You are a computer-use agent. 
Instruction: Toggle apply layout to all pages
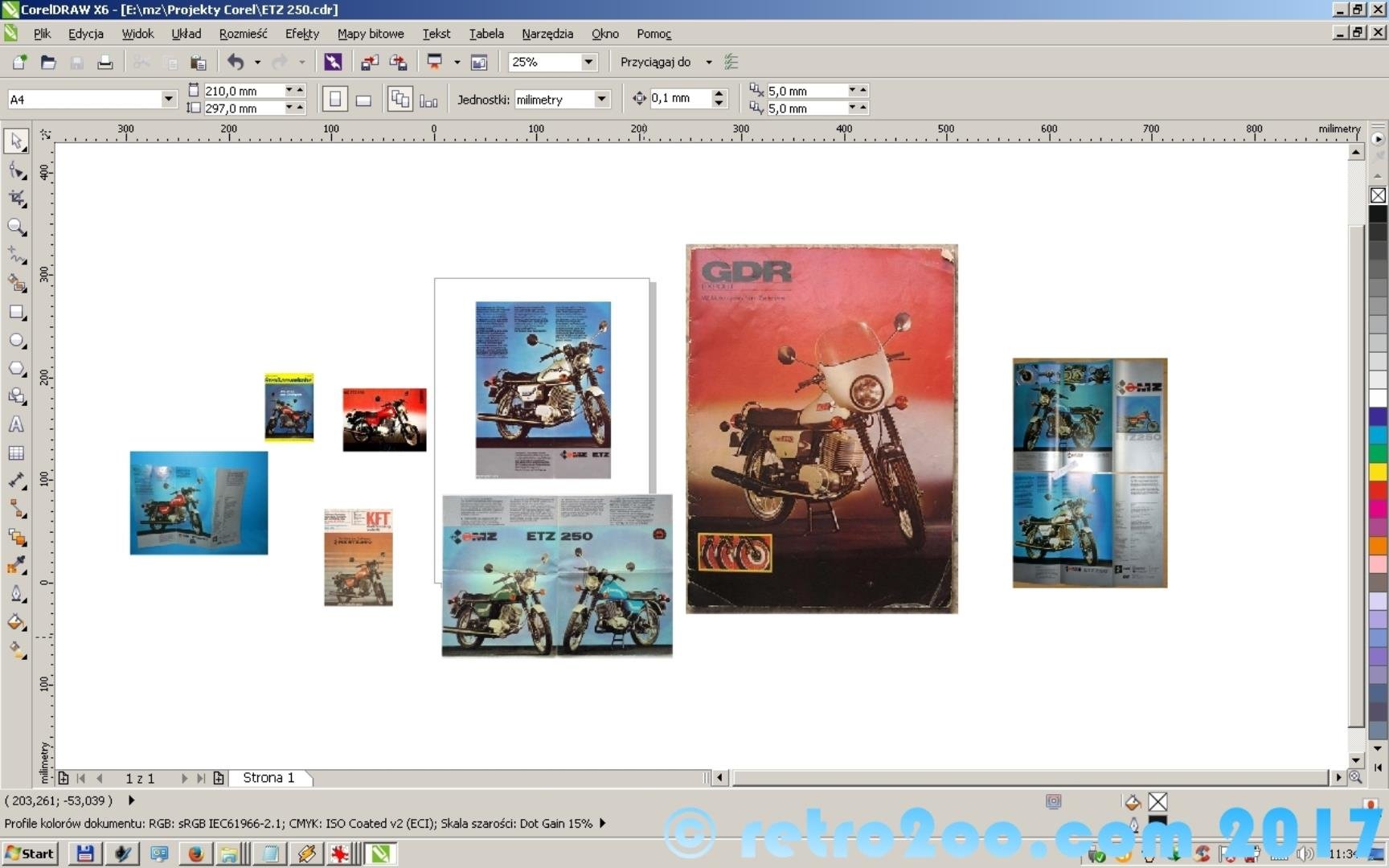coord(399,99)
